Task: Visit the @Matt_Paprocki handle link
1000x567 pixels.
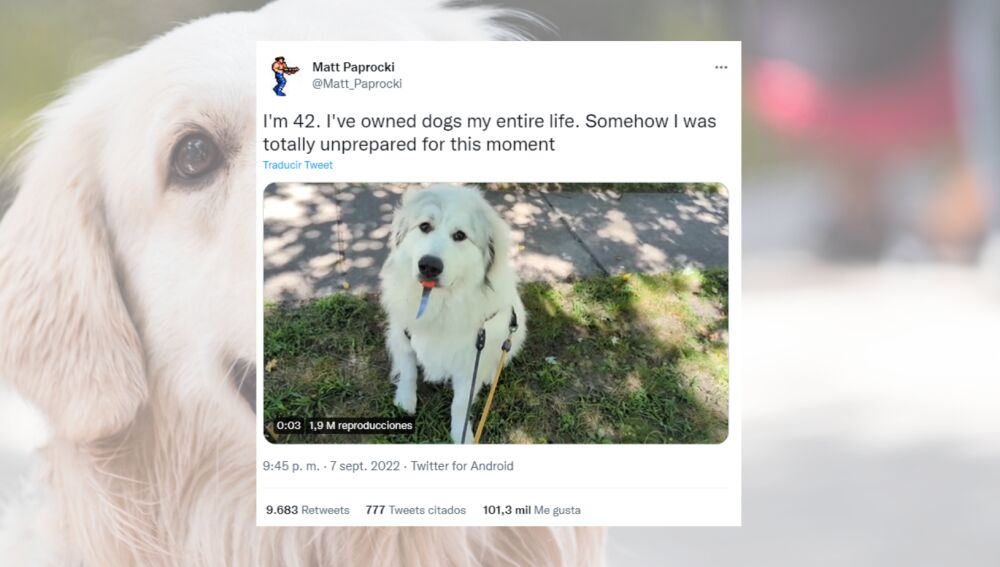Action: 357,84
